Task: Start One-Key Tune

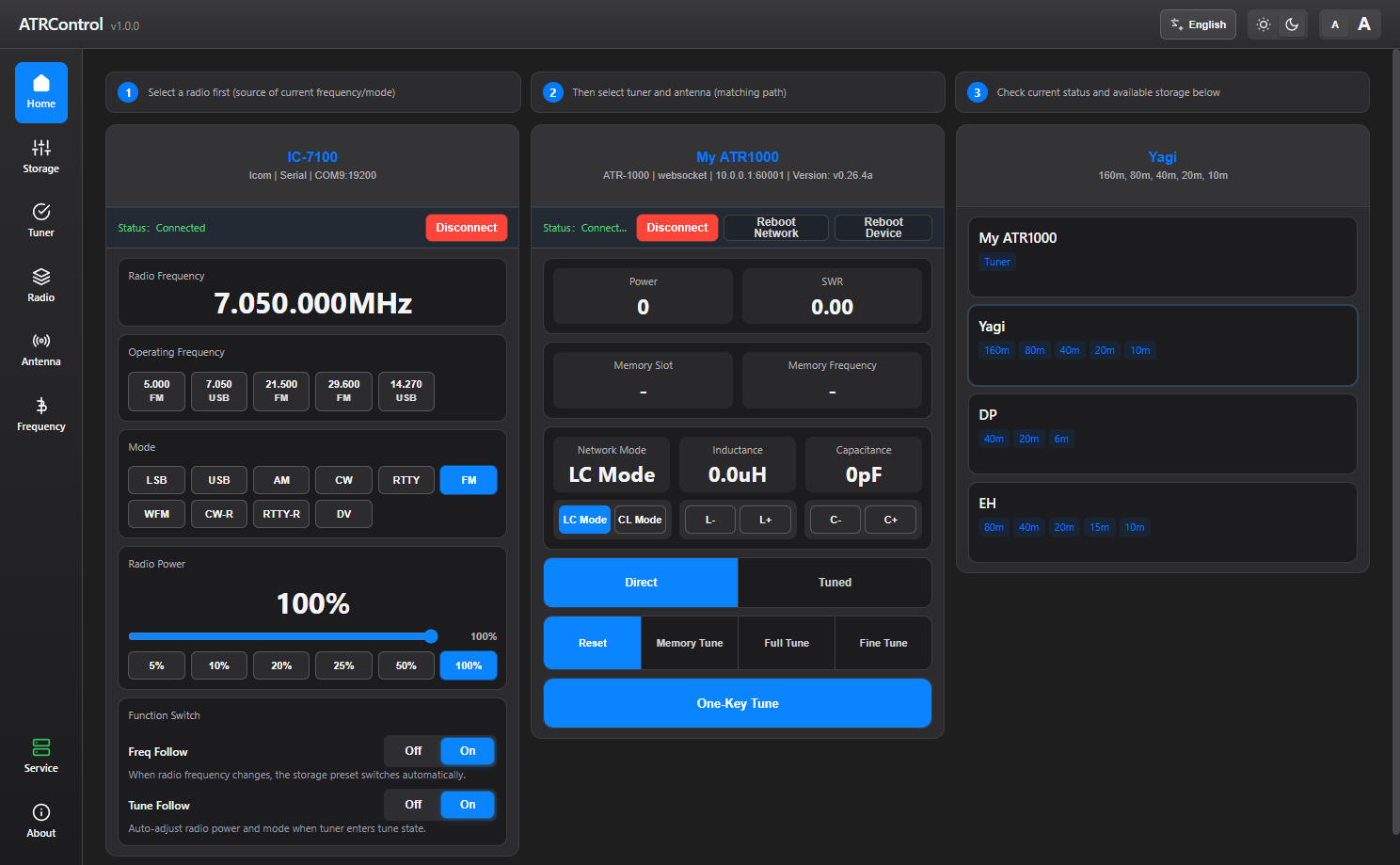Action: pyautogui.click(x=738, y=703)
